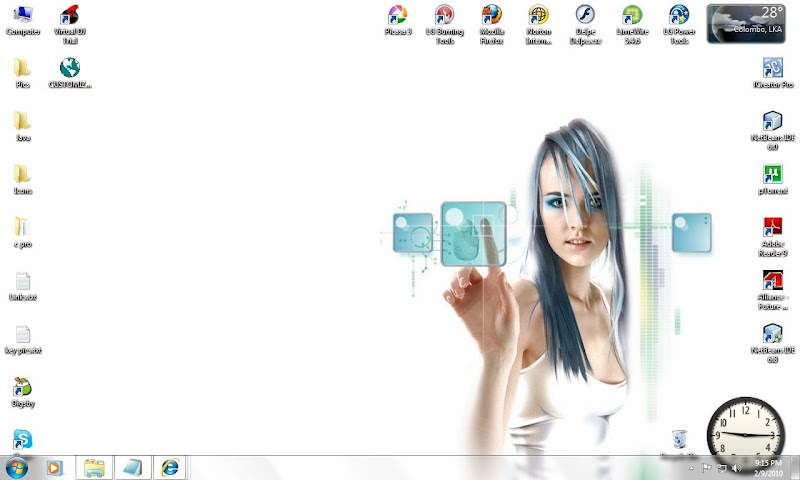Open the Adobe Reader 9 shortcut
The image size is (800, 480).
(x=773, y=237)
